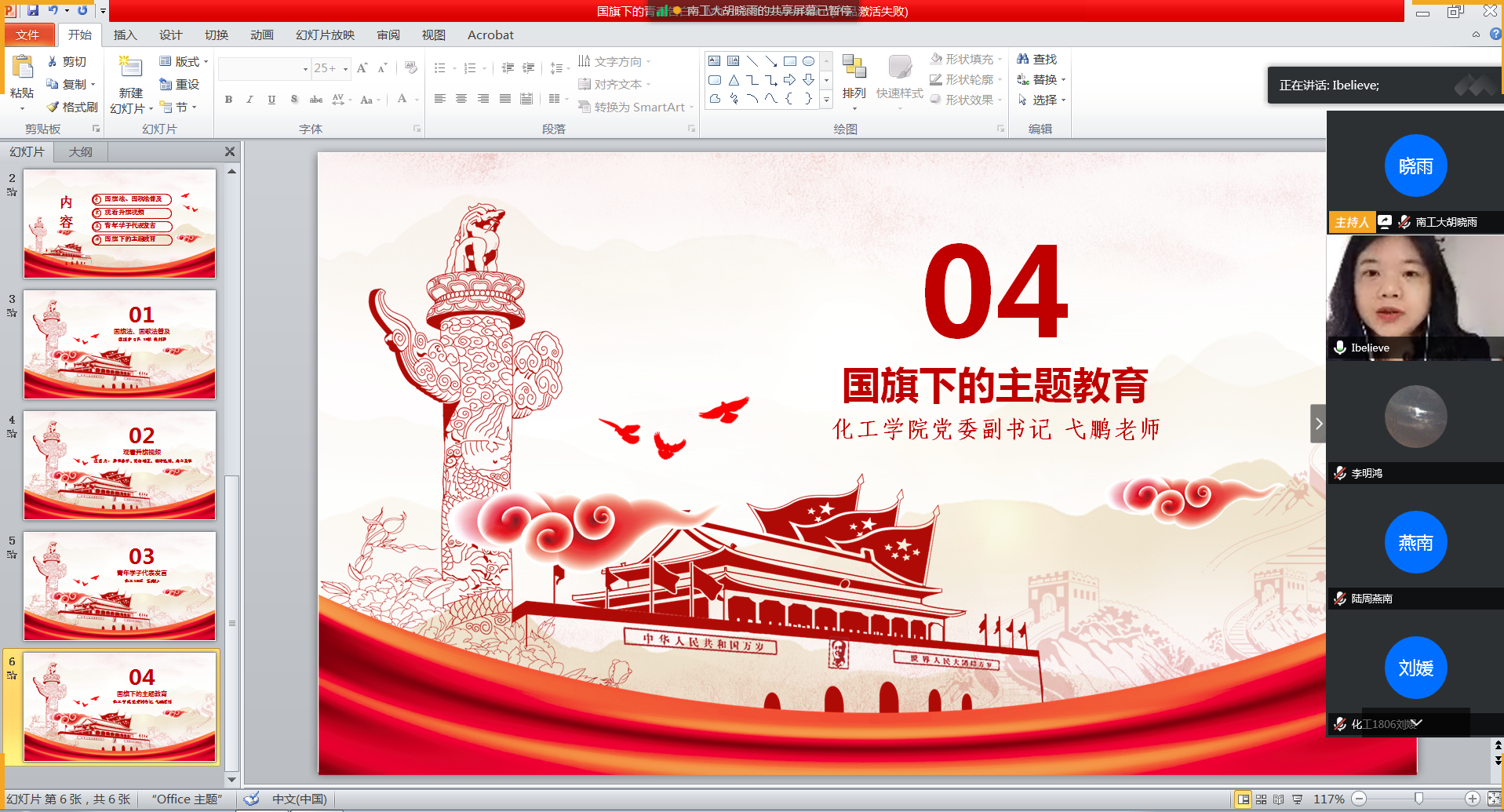Start slideshow from status bar icon

coord(1297,799)
